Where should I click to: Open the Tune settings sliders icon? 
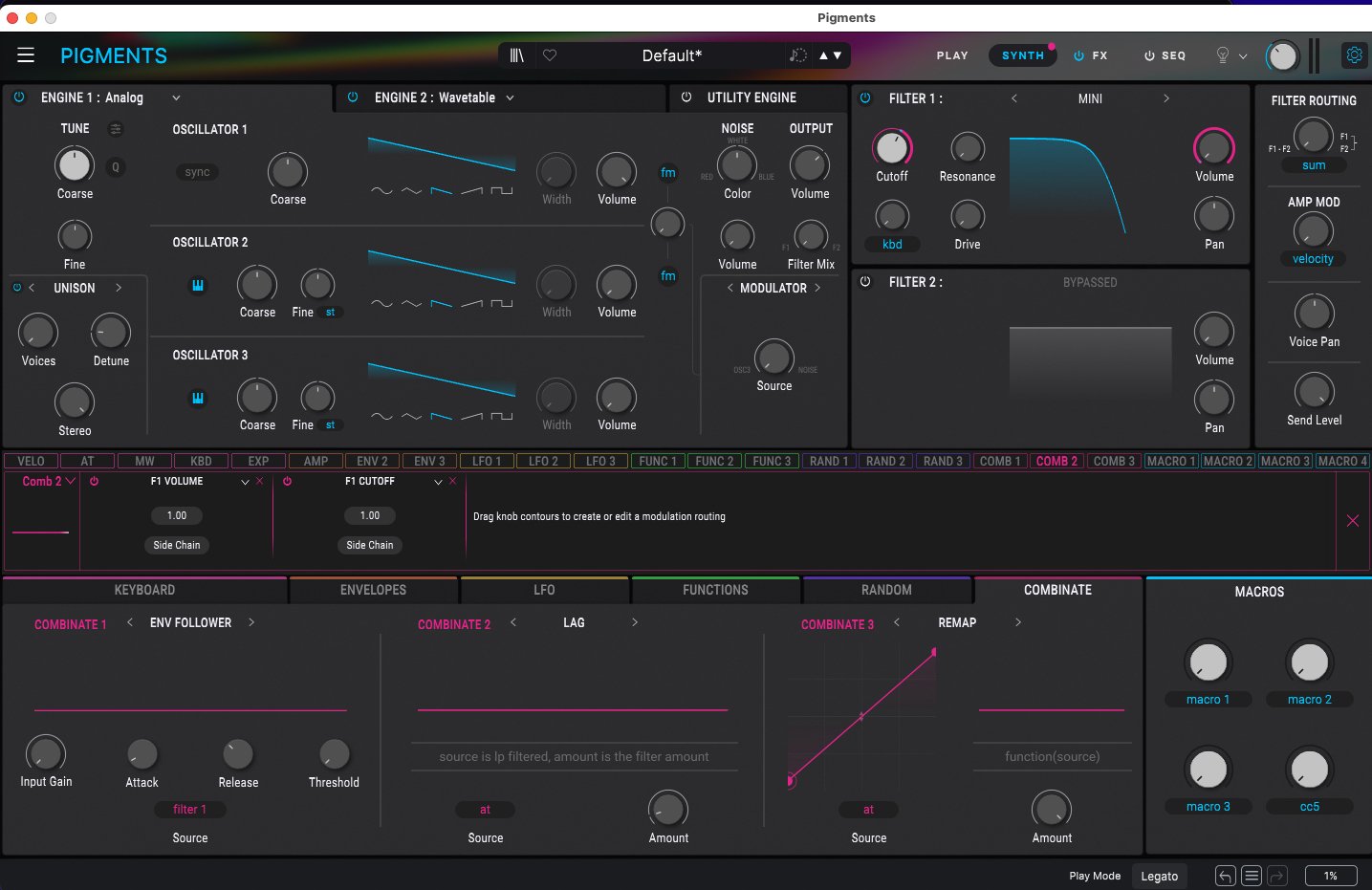click(116, 128)
